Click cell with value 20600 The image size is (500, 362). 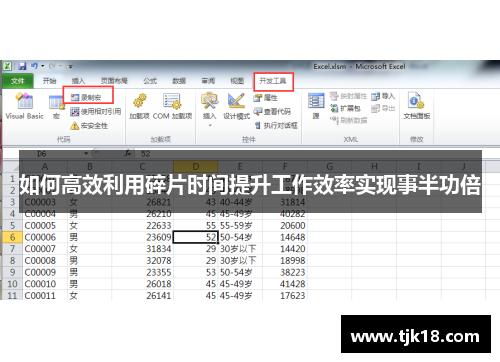tap(285, 226)
